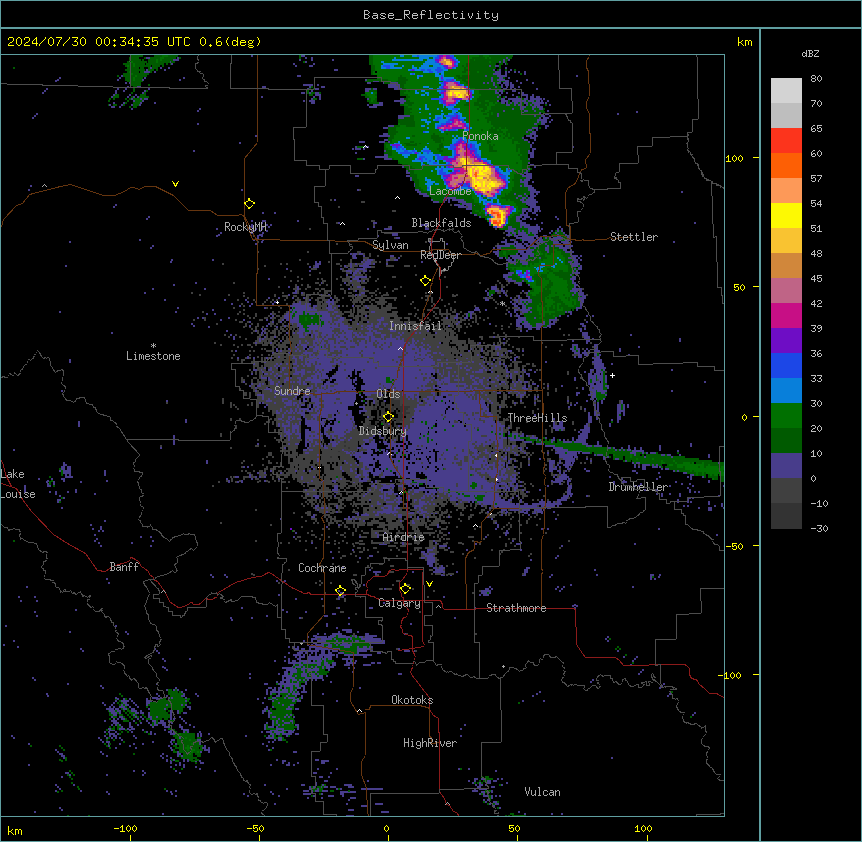This screenshot has height=842, width=862.
Task: Select the yellow 51-54 dBZ legend swatch
Action: tap(786, 215)
